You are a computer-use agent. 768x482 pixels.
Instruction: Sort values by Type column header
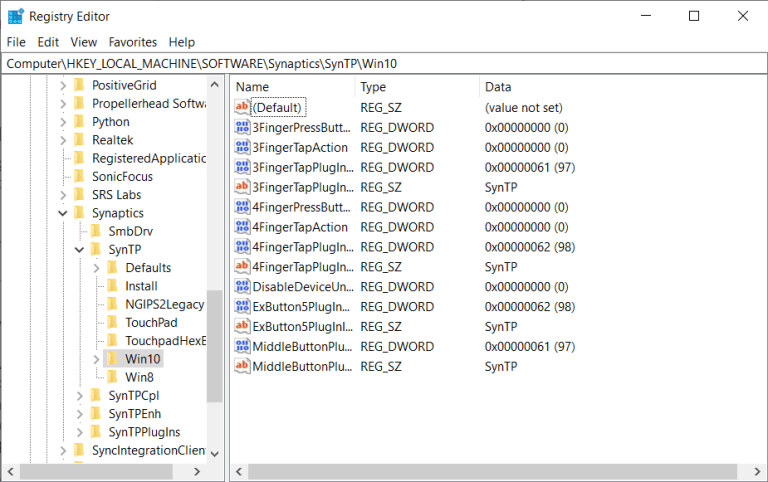[x=414, y=87]
